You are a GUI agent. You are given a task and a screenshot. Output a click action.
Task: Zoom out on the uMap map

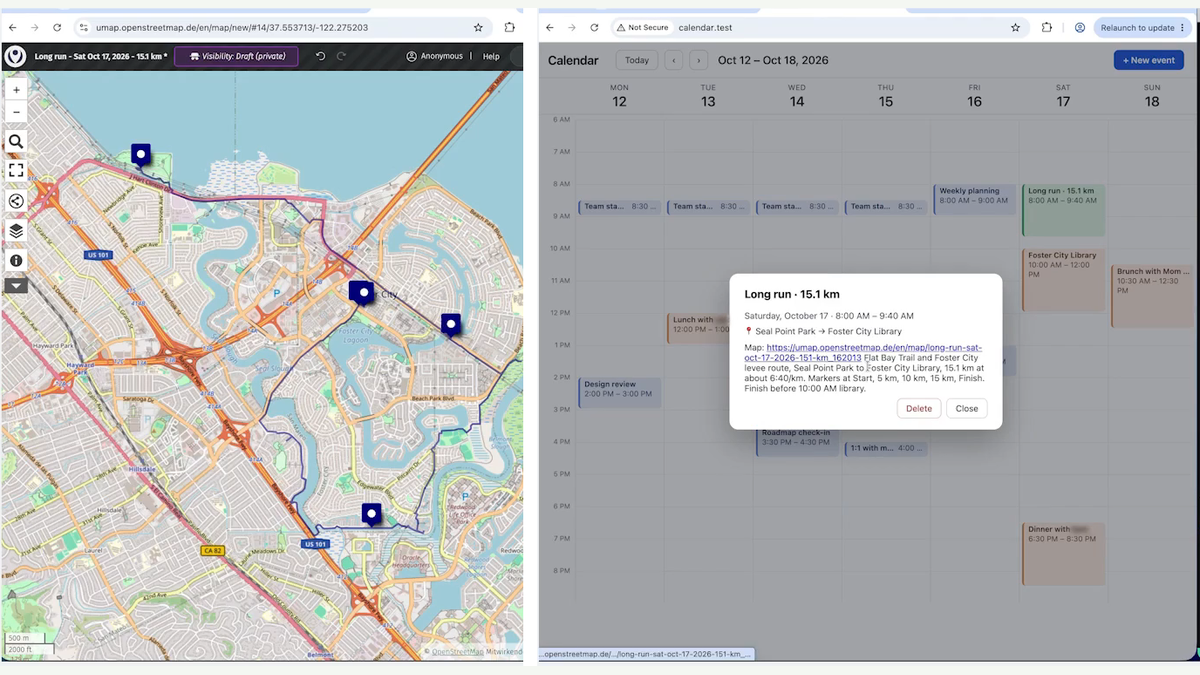16,112
